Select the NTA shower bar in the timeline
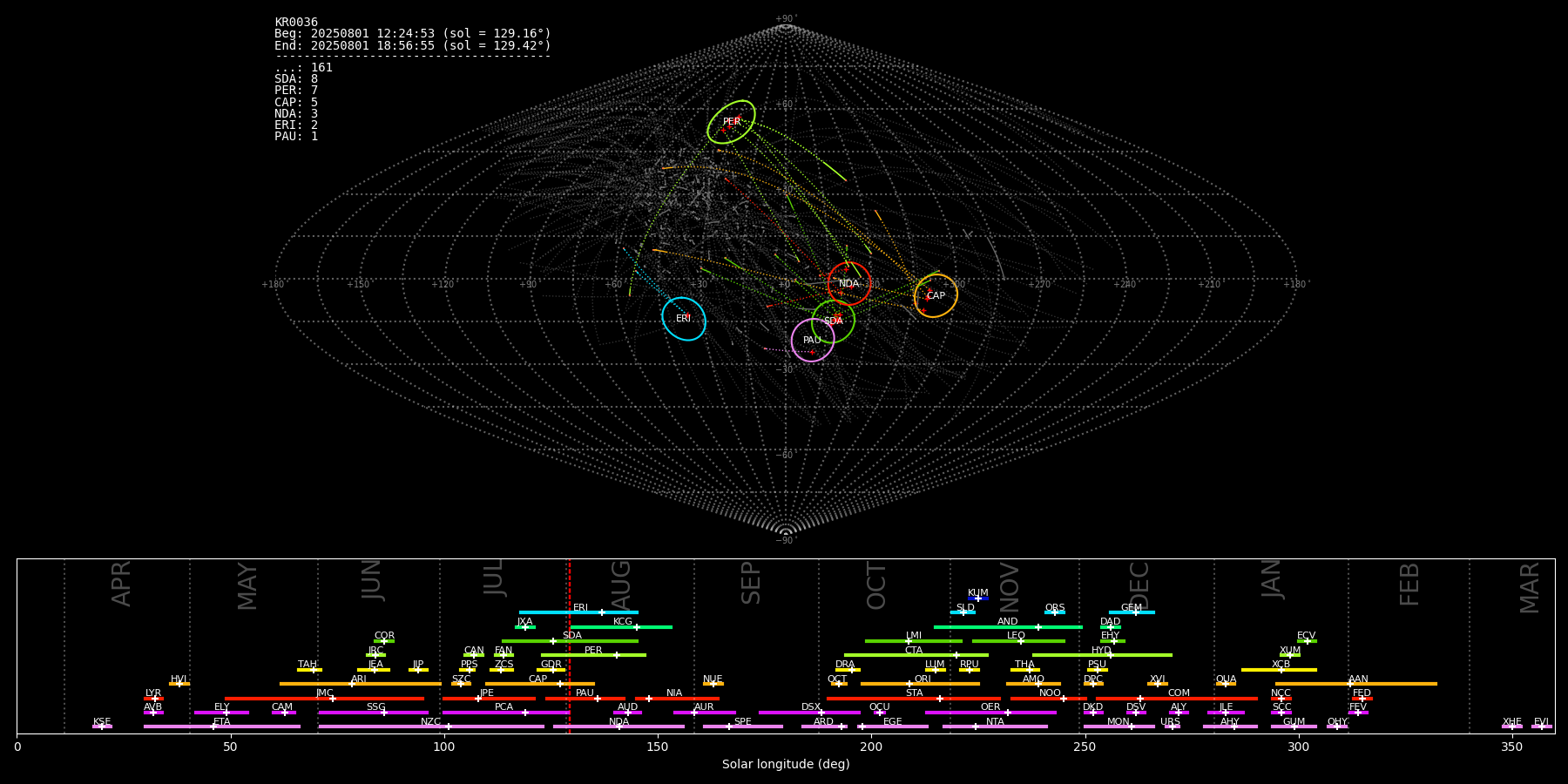 995,726
